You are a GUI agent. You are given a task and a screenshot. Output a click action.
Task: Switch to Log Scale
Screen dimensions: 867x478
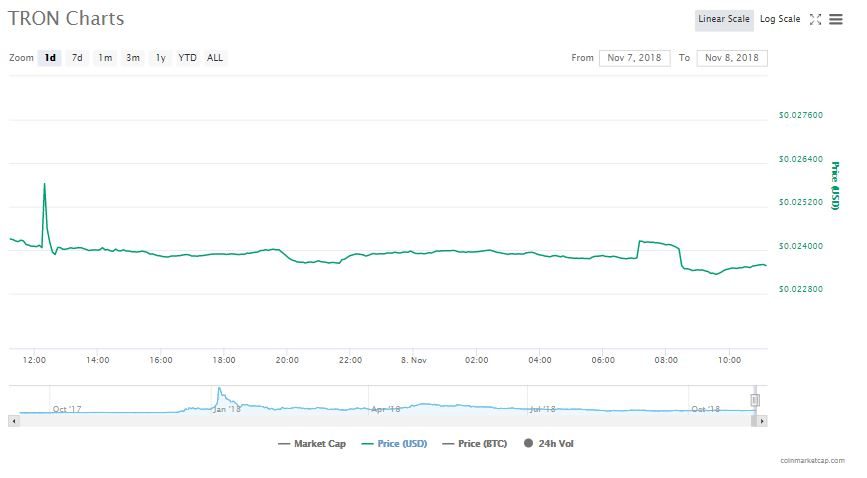780,19
